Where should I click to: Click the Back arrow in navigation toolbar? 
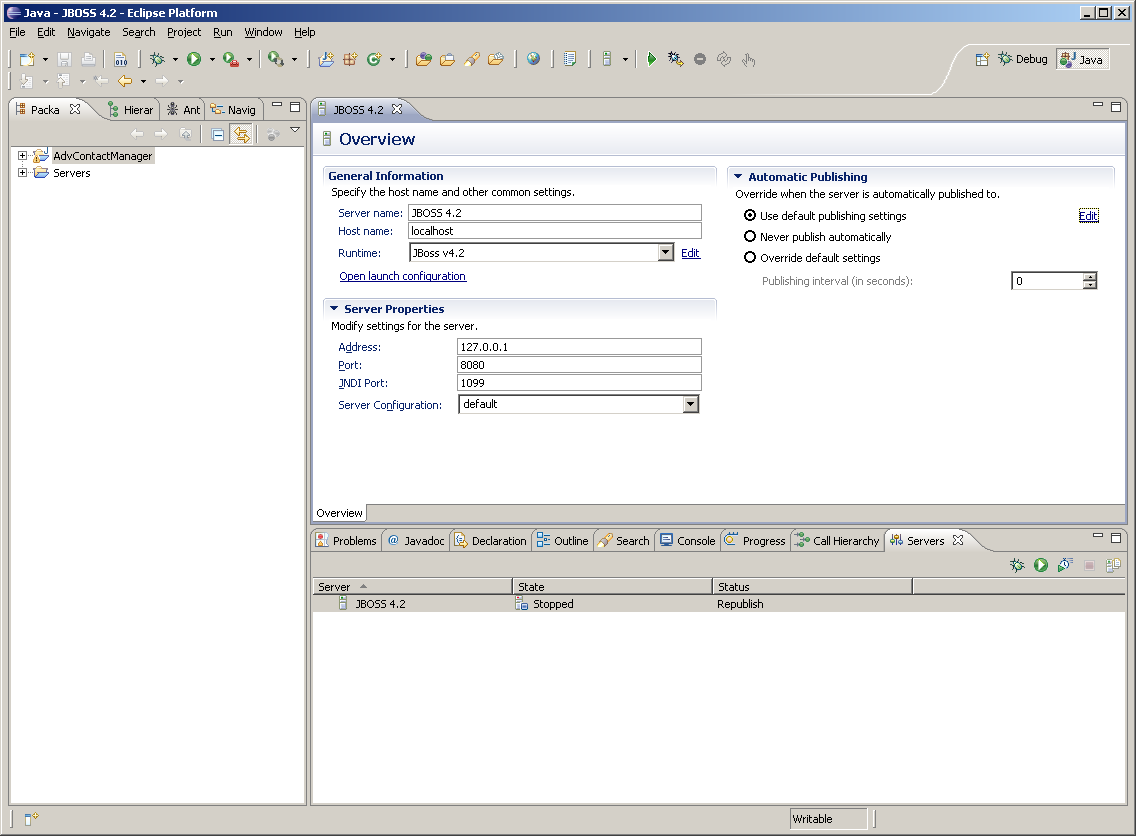pos(125,81)
